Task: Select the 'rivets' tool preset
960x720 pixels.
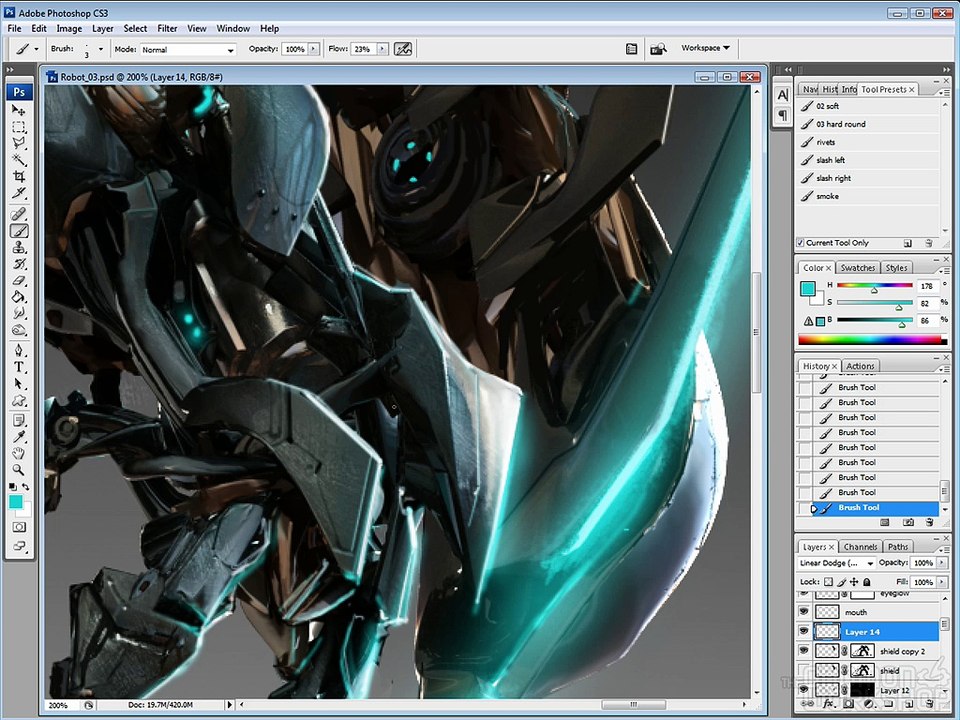Action: [868, 142]
